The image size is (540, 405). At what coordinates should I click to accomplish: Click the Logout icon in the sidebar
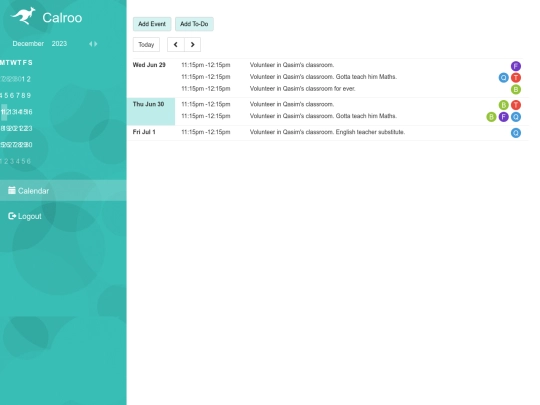(x=12, y=216)
